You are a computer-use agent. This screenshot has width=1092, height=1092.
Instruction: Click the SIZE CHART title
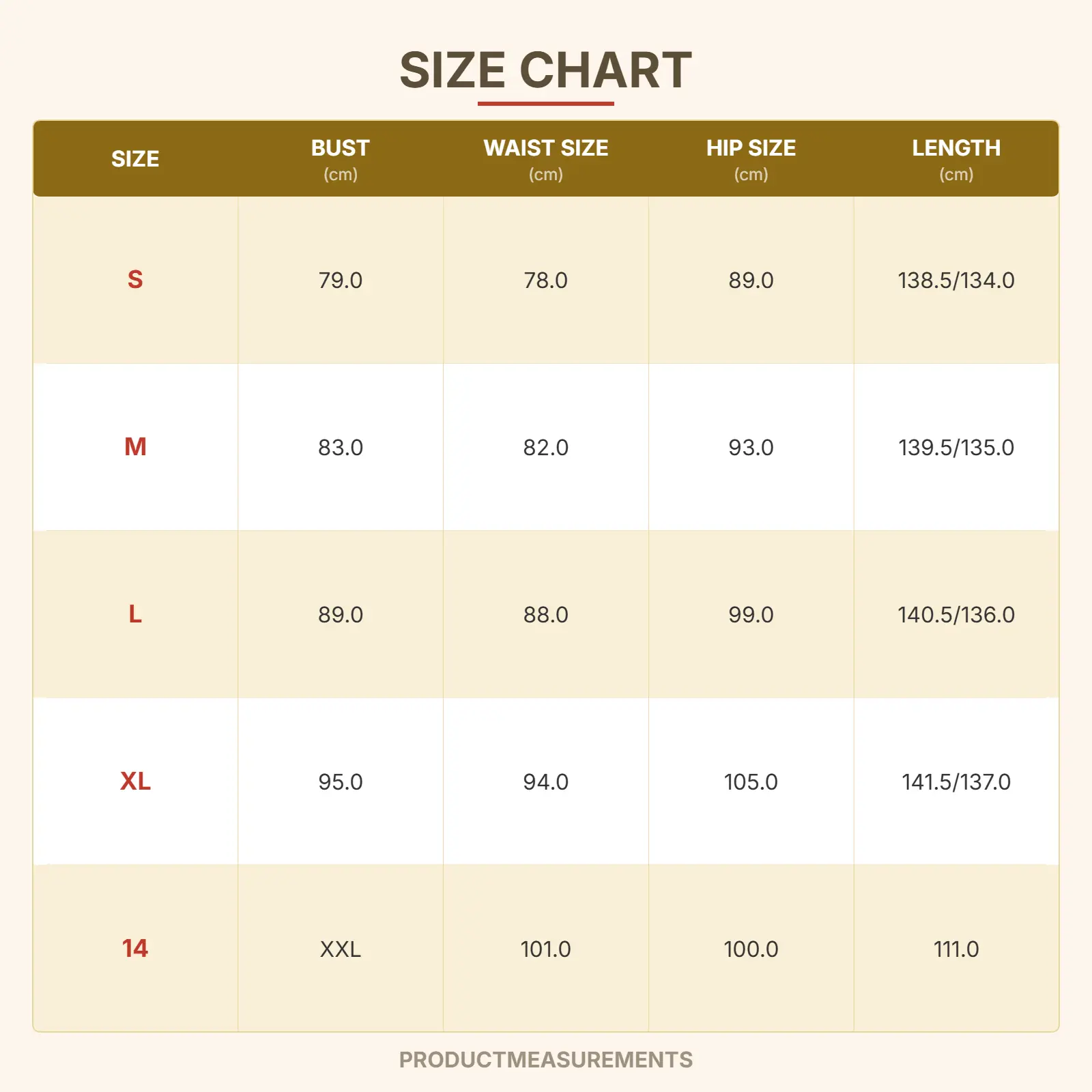(x=545, y=70)
